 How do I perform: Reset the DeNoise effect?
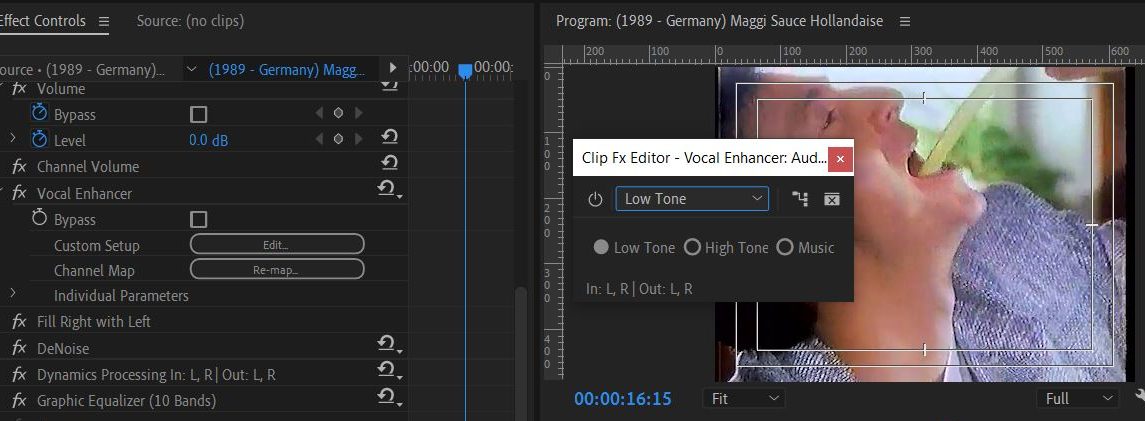pyautogui.click(x=388, y=345)
